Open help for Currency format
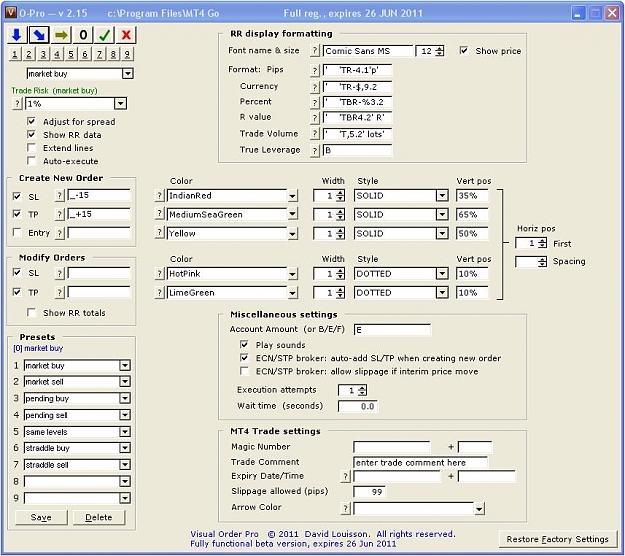 click(315, 87)
